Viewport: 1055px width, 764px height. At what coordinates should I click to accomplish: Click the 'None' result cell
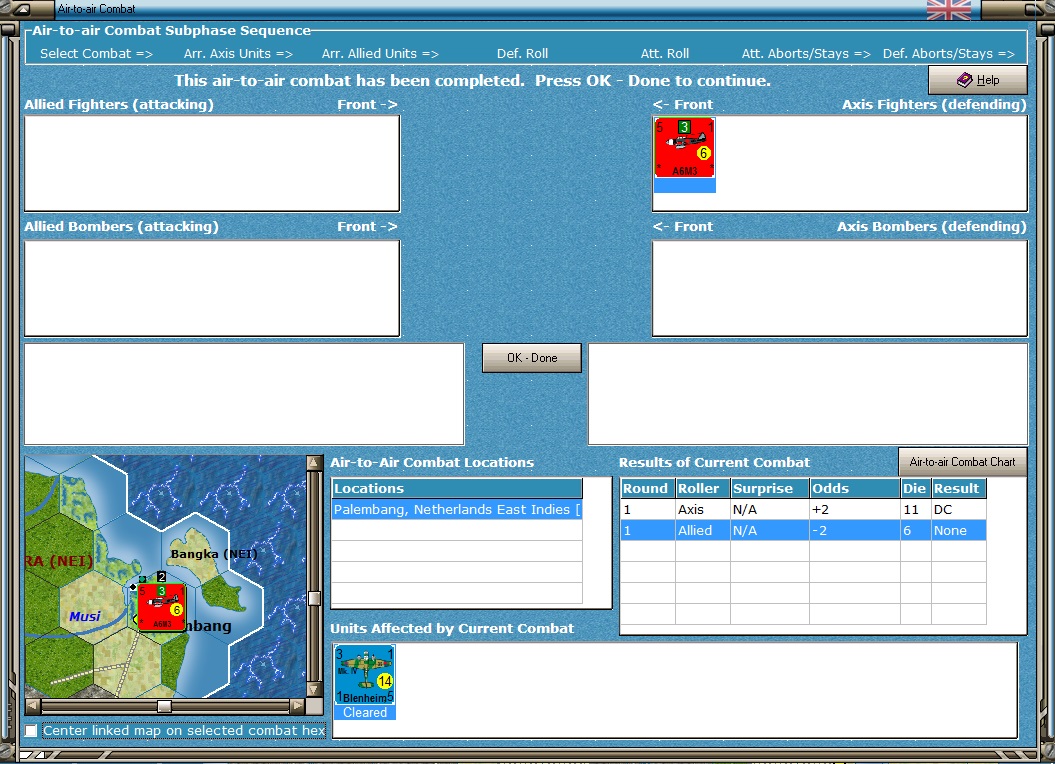coord(959,530)
